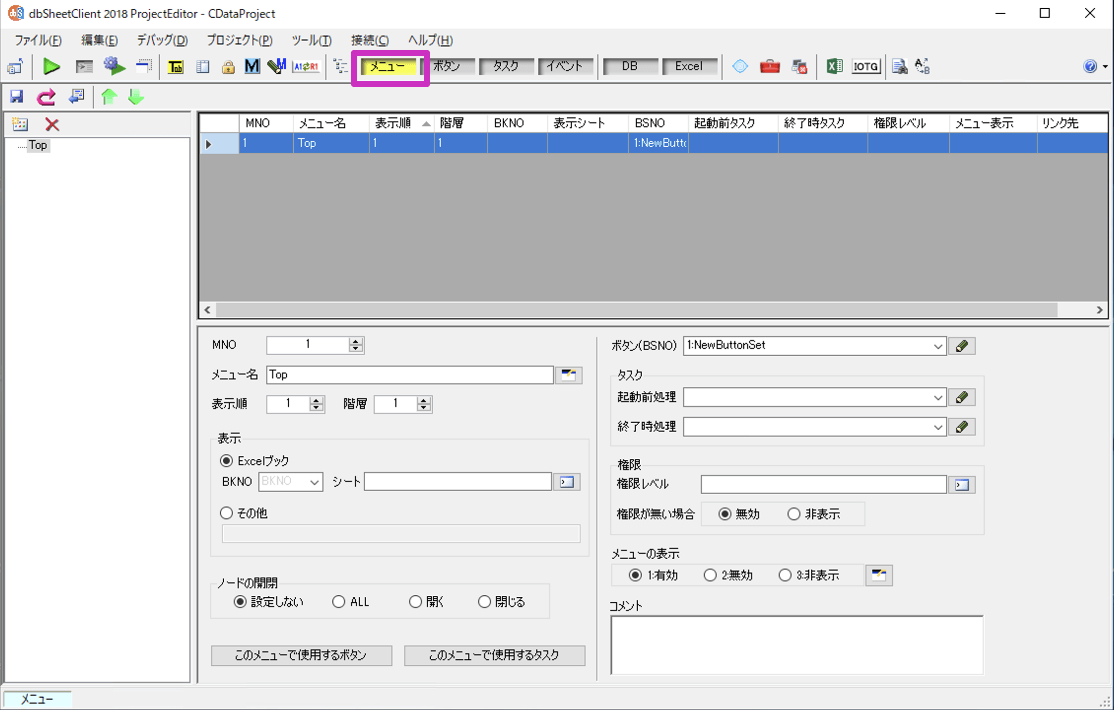The image size is (1114, 710).
Task: Click the floppy disk save icon
Action: 16,97
